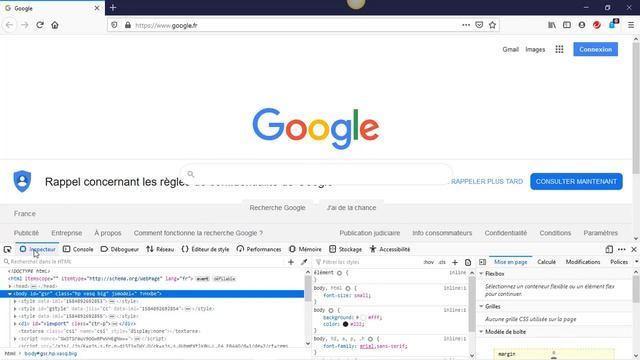Open the page actions menu in address bar
The width and height of the screenshot is (640, 360).
466,25
